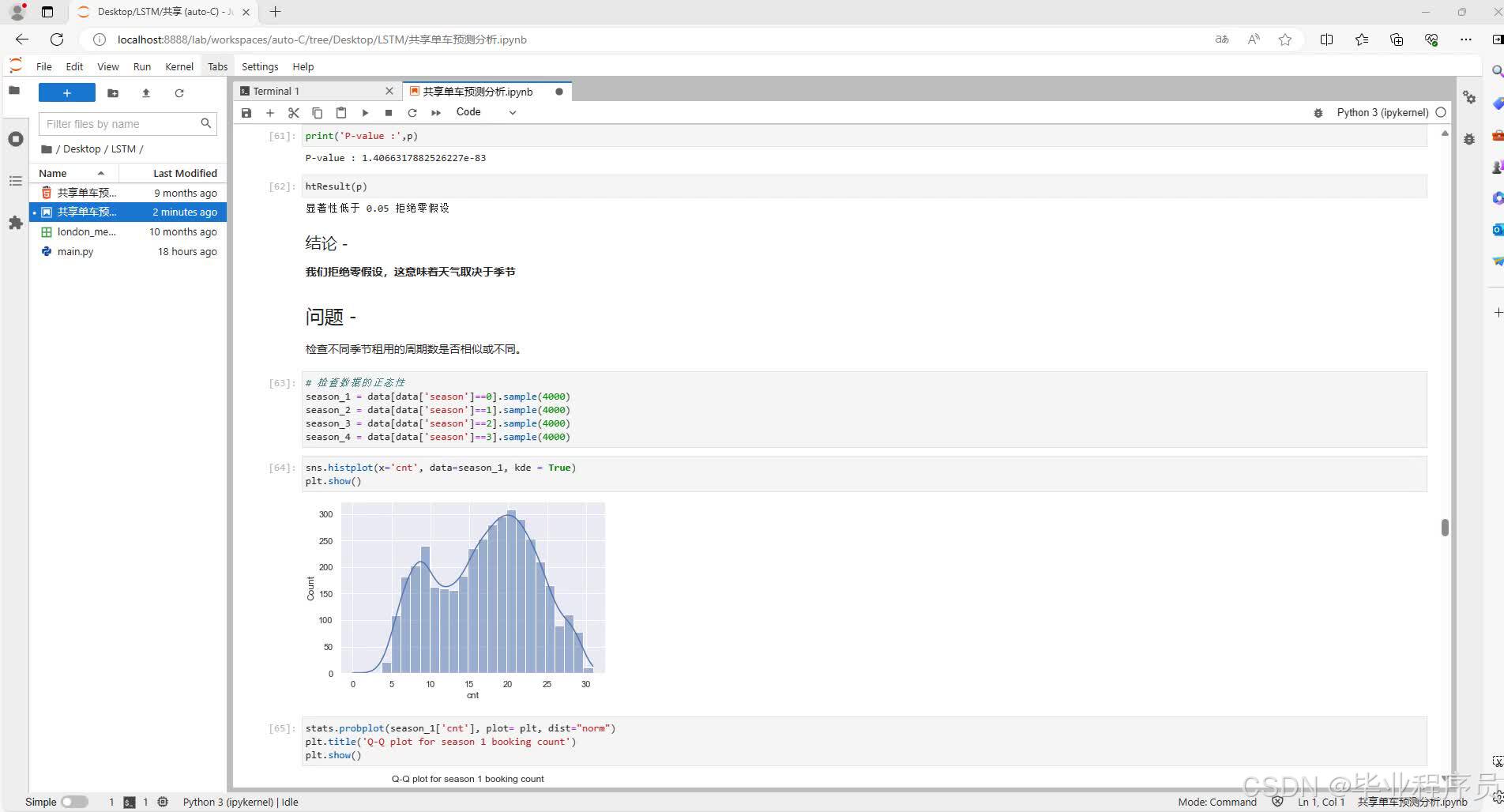The image size is (1504, 812).
Task: Open the Edit menu
Action: pyautogui.click(x=74, y=66)
